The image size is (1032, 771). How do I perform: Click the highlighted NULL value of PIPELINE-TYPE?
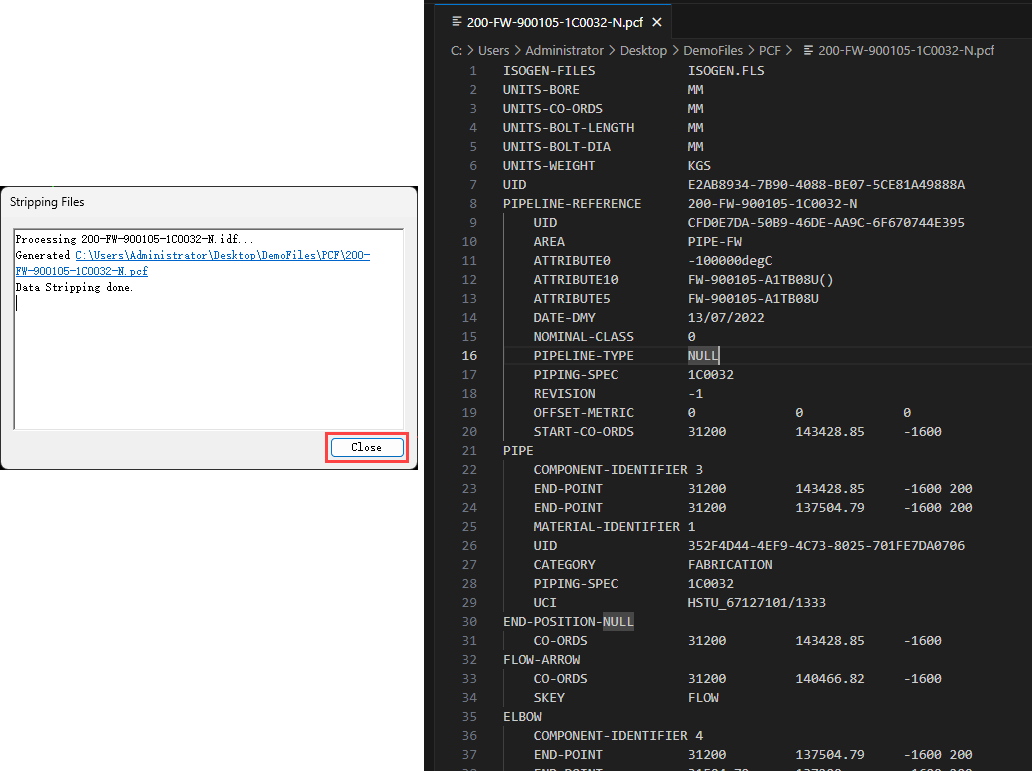coord(703,356)
